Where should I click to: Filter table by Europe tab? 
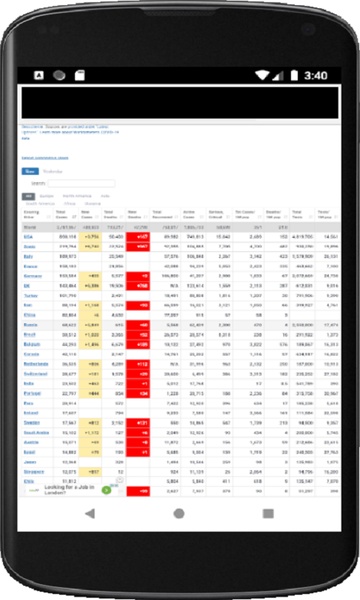[47, 196]
